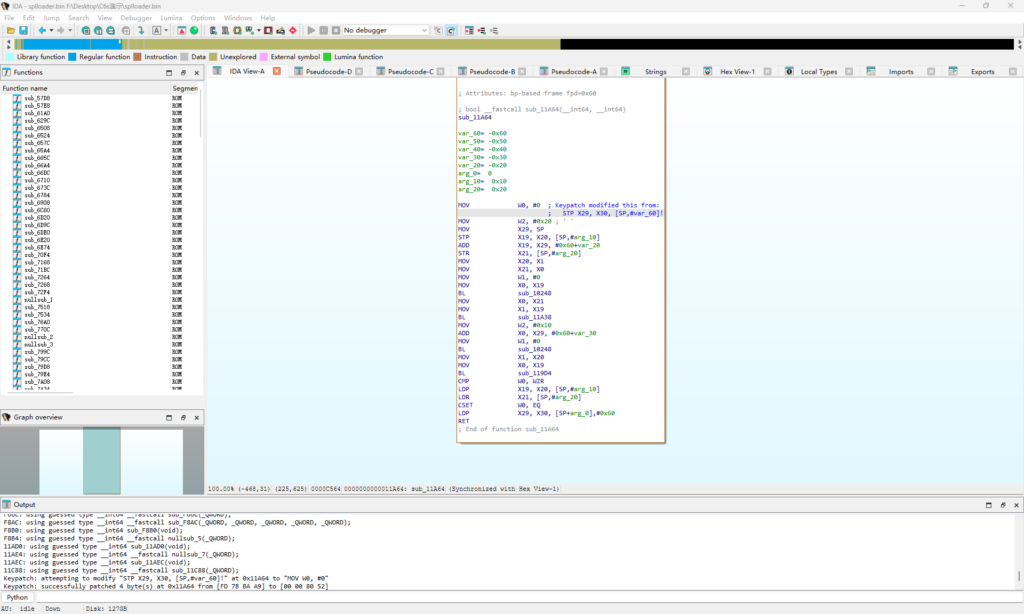Image resolution: width=1024 pixels, height=614 pixels.
Task: Select the Stop process debugger icon
Action: (x=335, y=30)
